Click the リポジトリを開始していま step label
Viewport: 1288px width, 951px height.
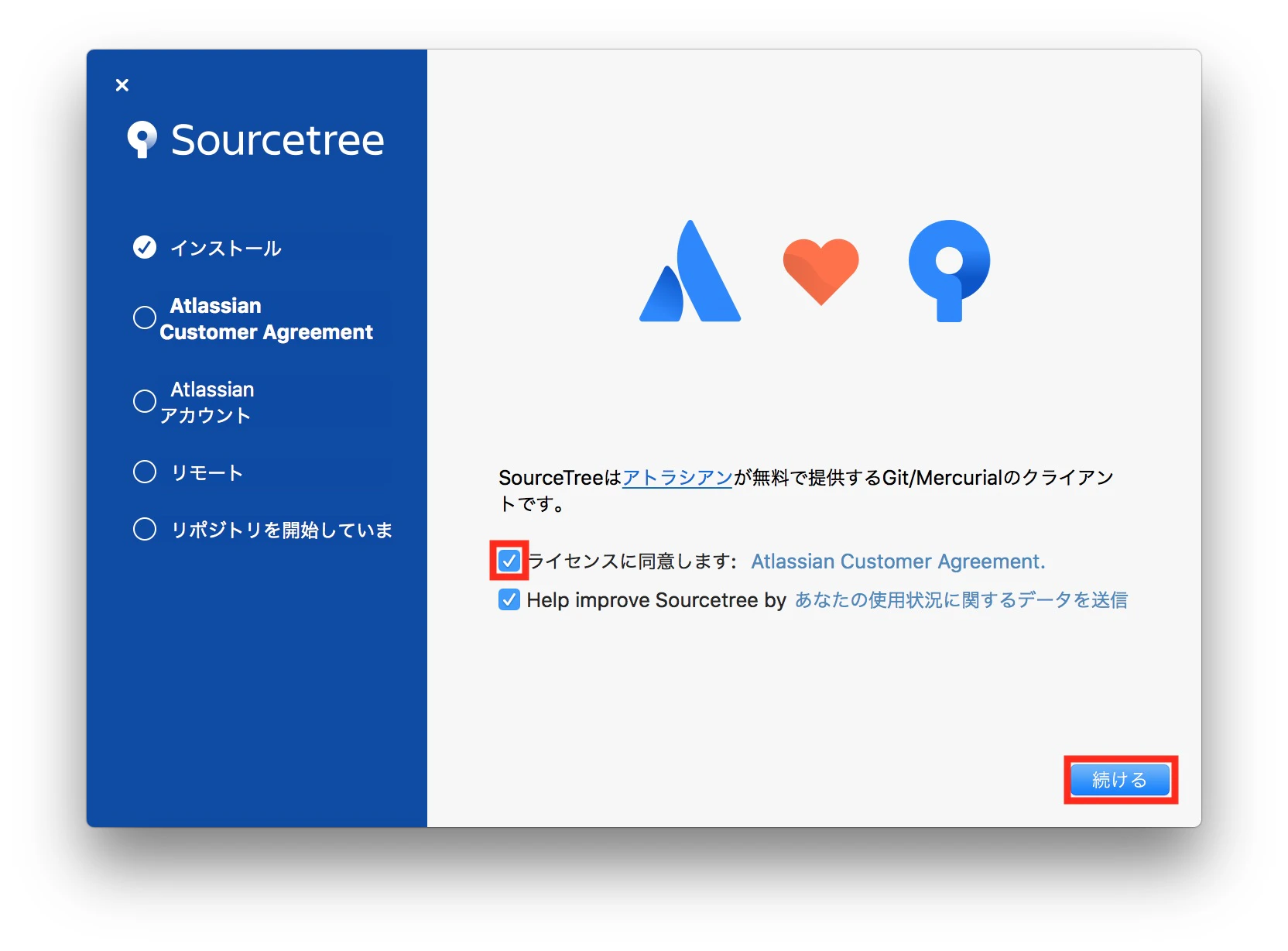[282, 530]
